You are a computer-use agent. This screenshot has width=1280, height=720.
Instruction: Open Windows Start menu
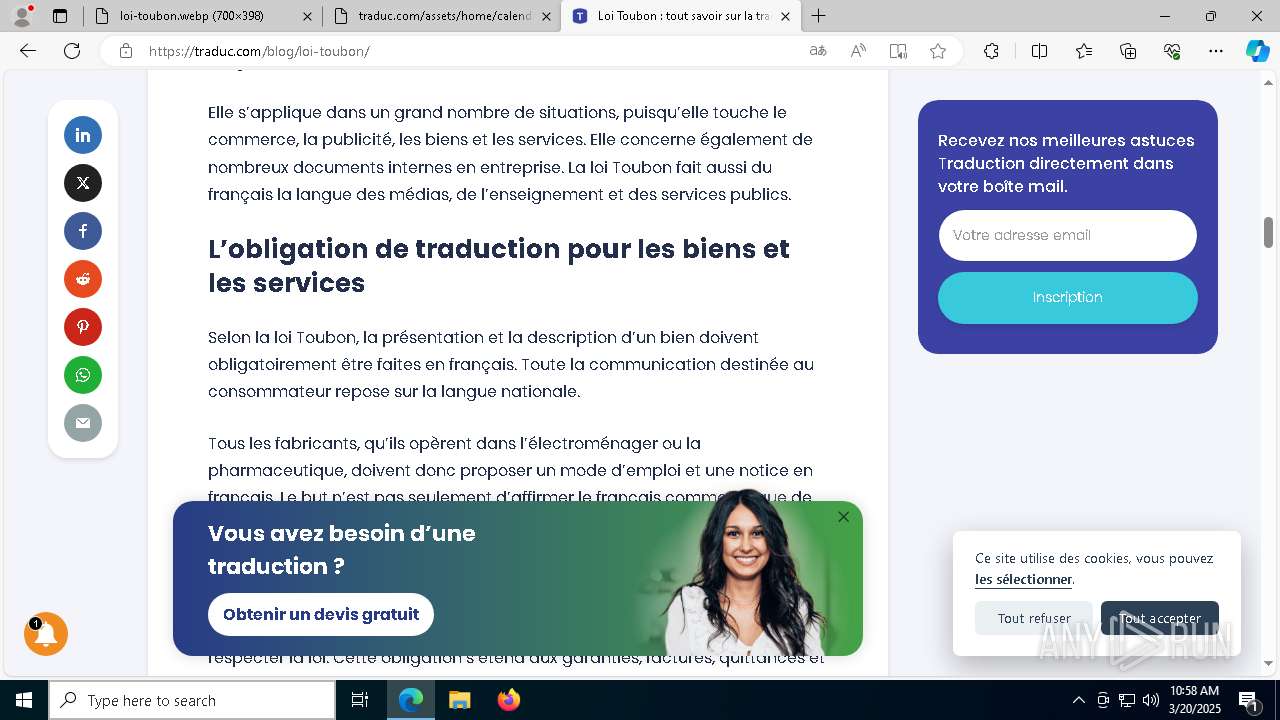click(x=24, y=700)
